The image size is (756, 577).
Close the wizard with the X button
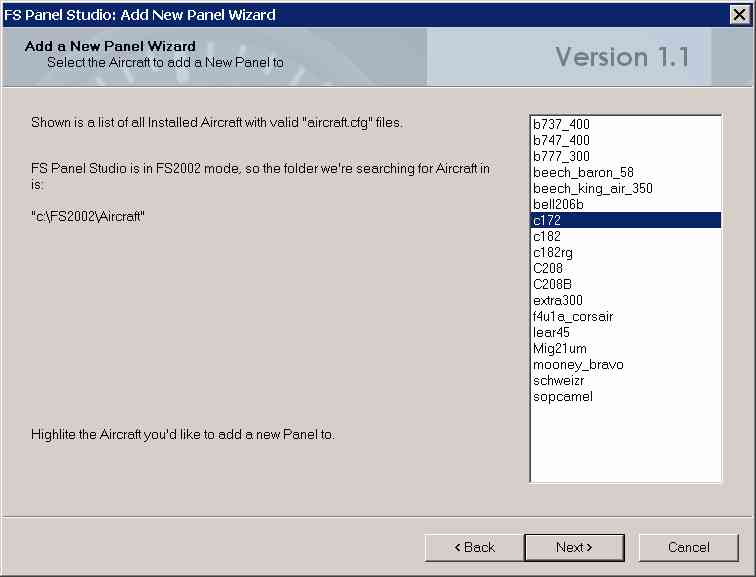[x=740, y=14]
